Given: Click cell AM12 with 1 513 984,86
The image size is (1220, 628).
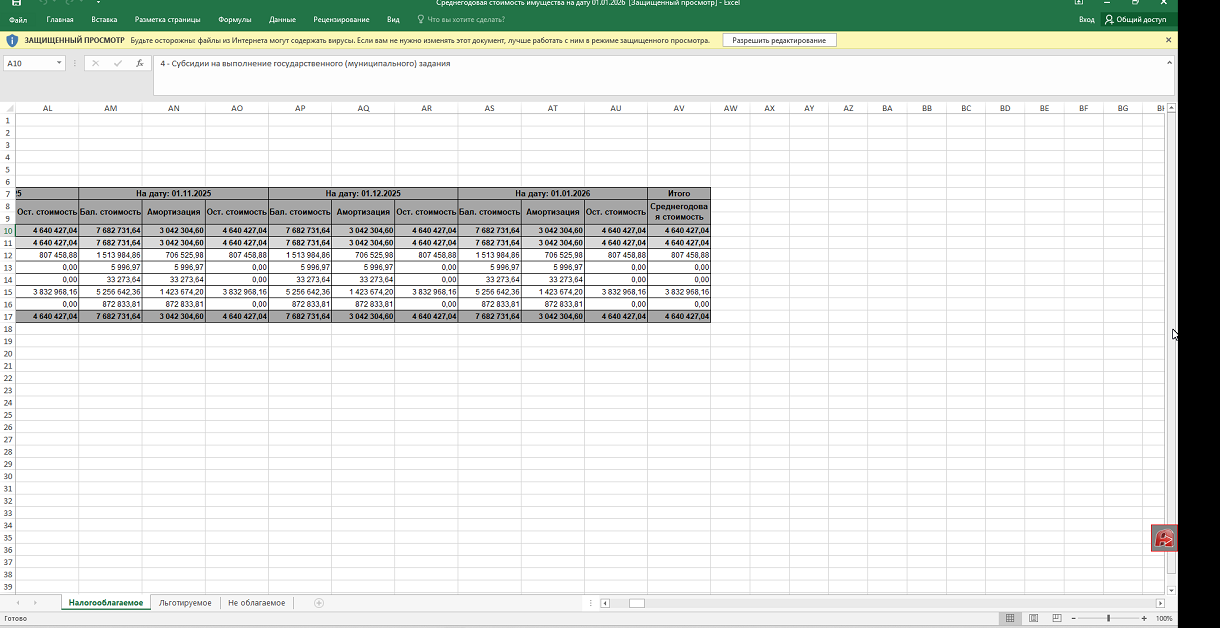Looking at the screenshot, I should coord(110,255).
